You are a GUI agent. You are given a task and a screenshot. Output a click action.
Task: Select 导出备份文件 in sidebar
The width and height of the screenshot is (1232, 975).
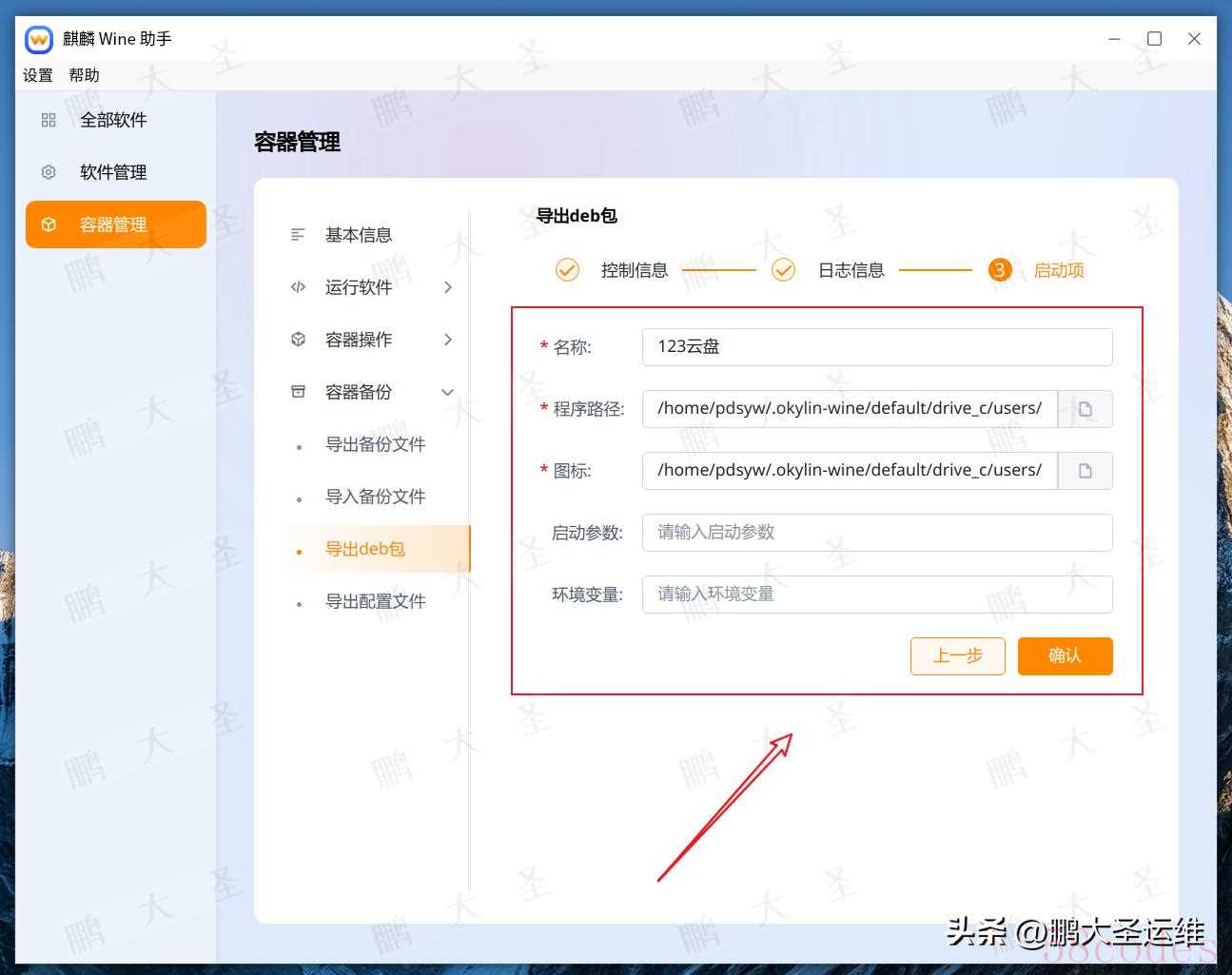click(375, 444)
